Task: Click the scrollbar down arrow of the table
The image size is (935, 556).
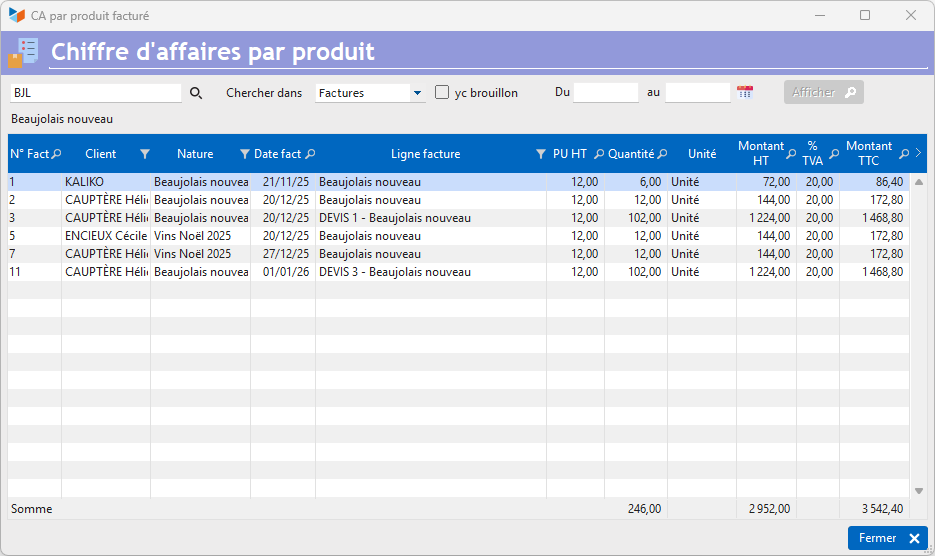Action: tap(919, 490)
